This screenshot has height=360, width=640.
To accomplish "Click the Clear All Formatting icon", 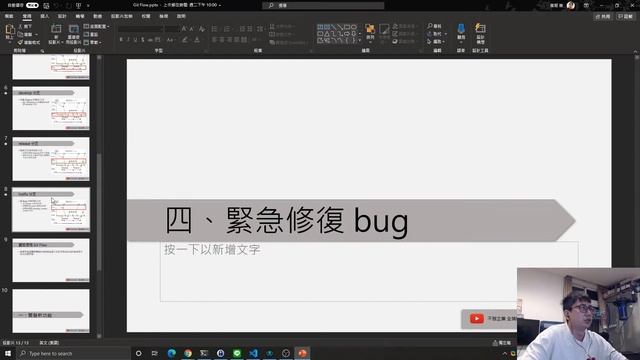I will (x=202, y=29).
